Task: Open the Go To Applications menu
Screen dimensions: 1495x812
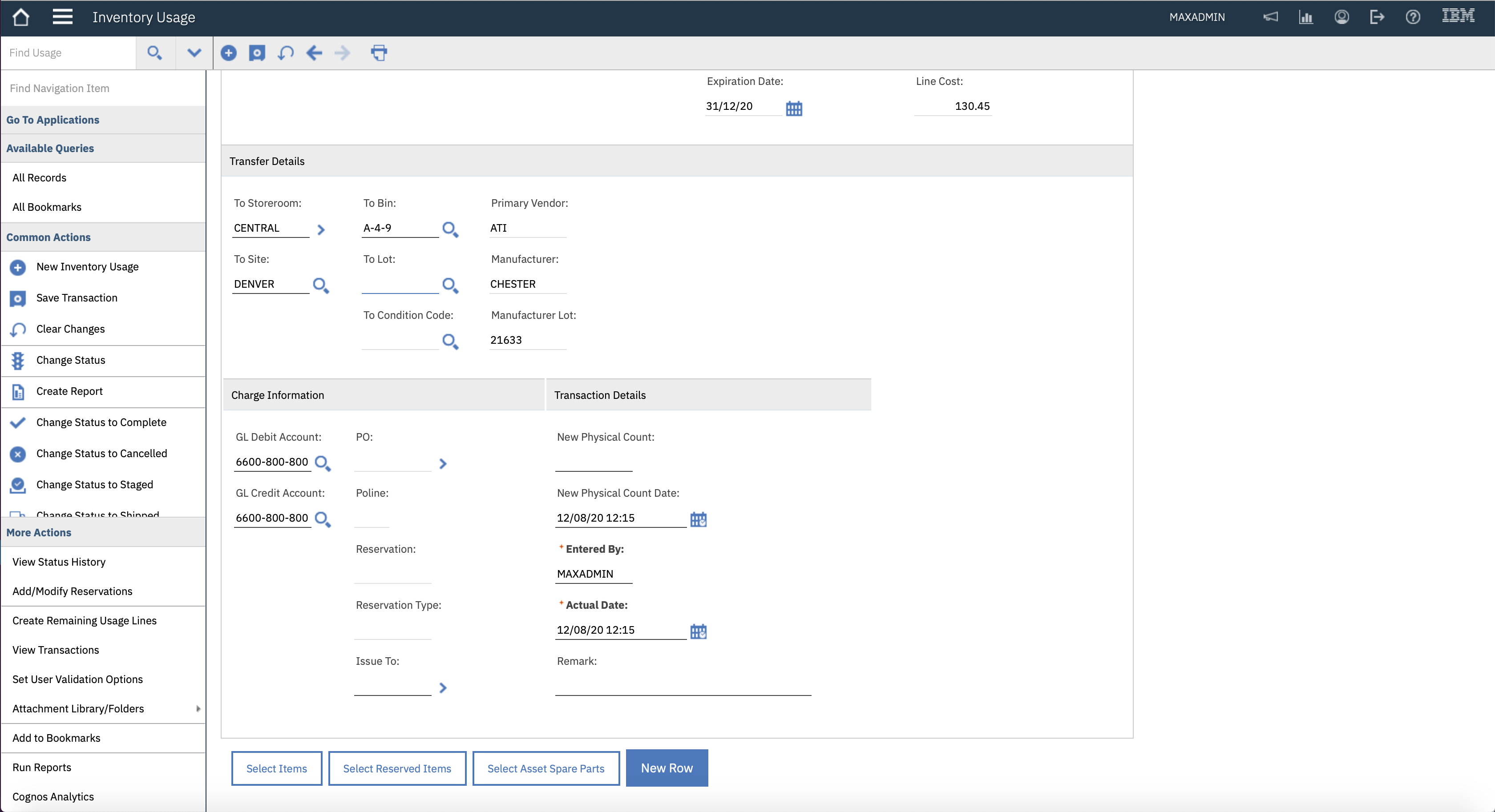Action: tap(53, 120)
